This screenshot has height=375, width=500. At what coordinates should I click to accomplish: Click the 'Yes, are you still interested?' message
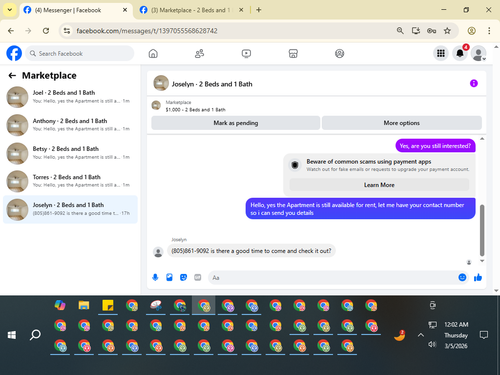[x=435, y=146]
